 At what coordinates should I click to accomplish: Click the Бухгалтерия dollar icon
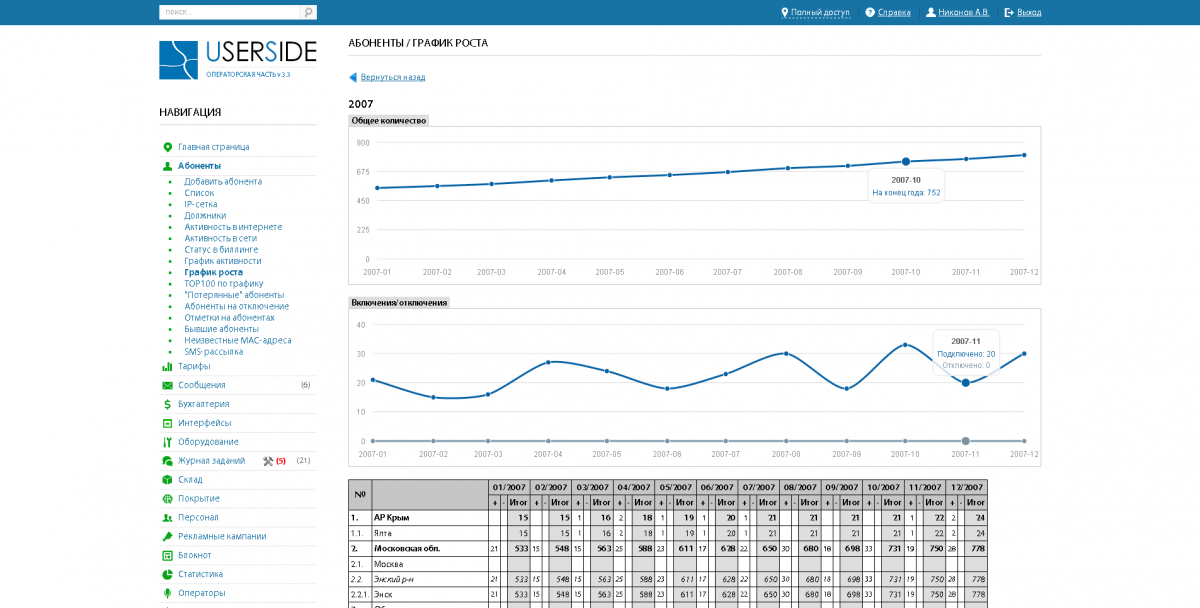coord(167,404)
